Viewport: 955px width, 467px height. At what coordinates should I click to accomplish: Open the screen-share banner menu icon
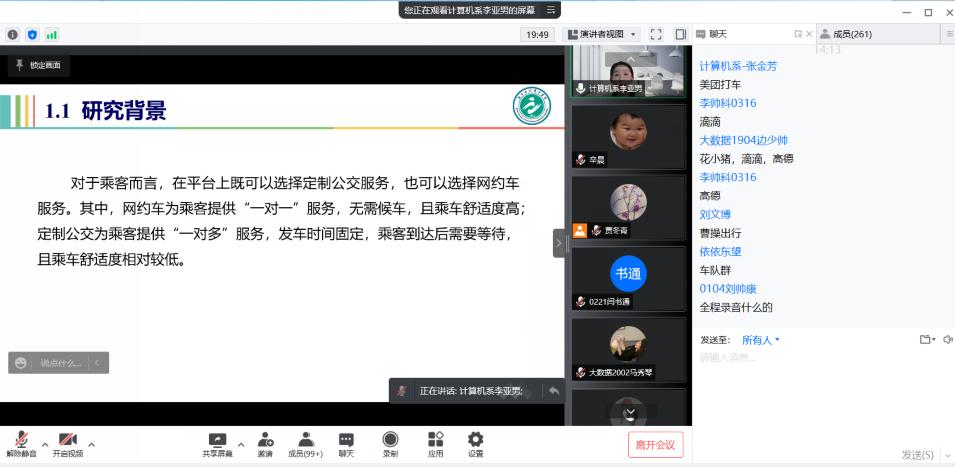(551, 10)
